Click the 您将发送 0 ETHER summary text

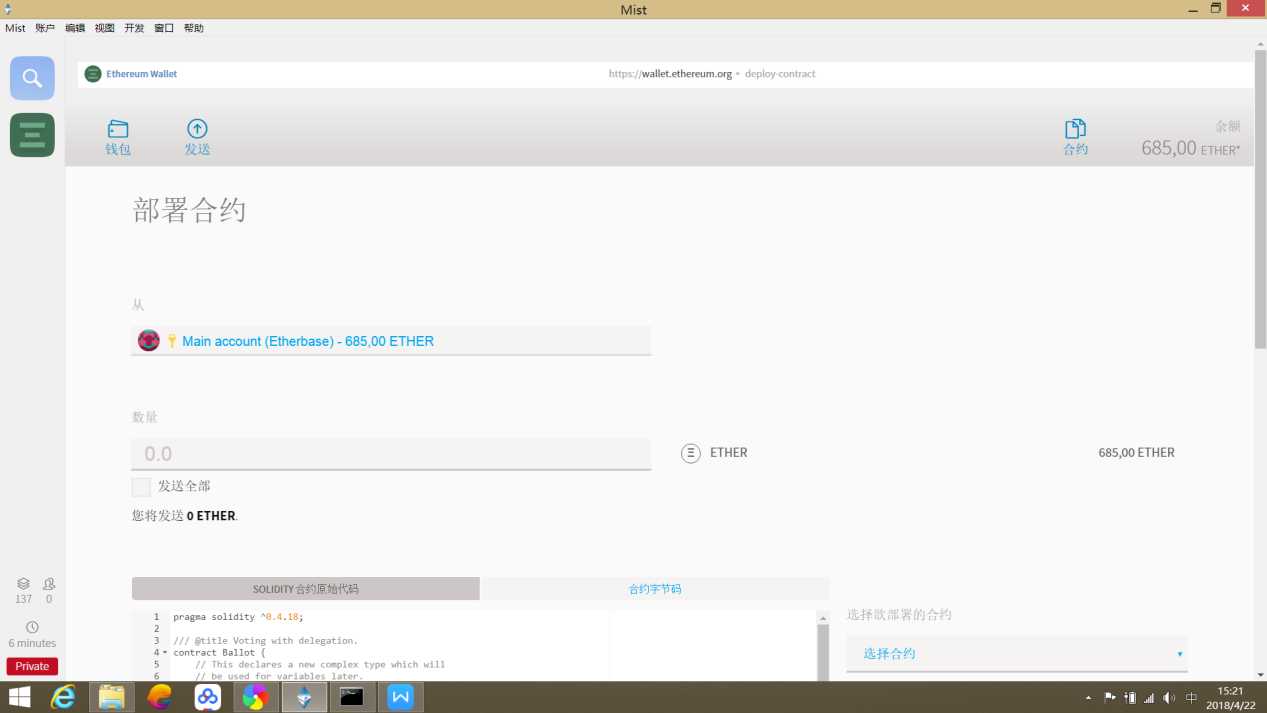tap(185, 516)
